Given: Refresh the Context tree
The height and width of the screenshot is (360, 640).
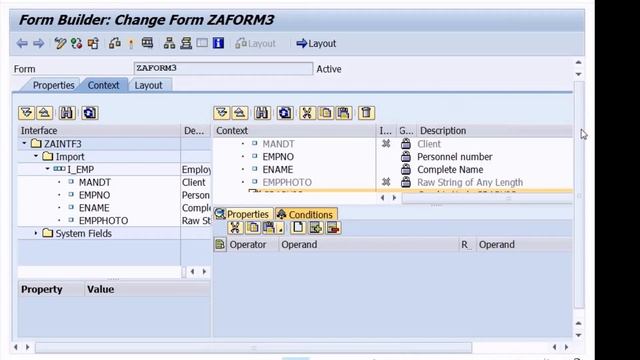Looking at the screenshot, I should 285,113.
